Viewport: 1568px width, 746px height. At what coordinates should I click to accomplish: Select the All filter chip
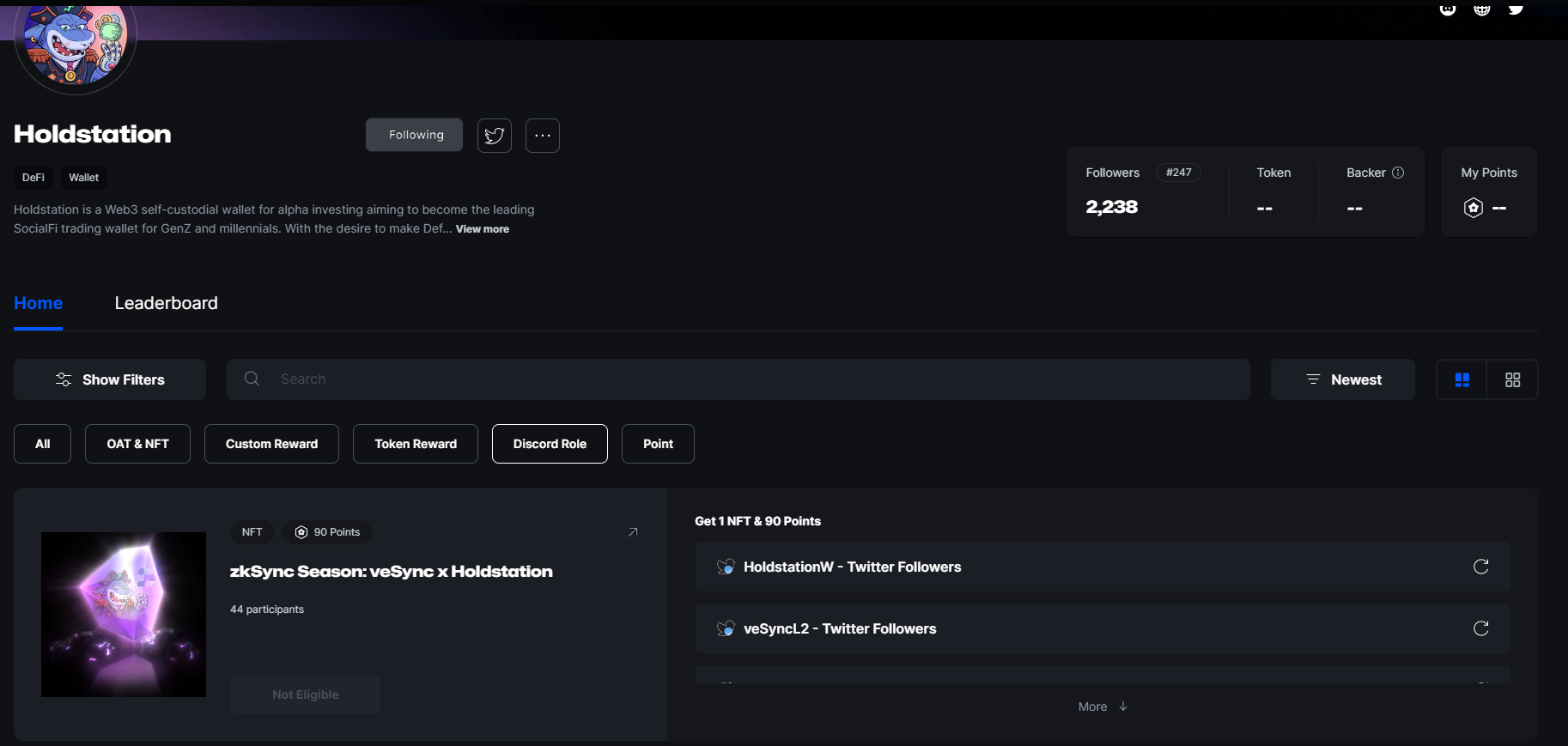pyautogui.click(x=42, y=444)
